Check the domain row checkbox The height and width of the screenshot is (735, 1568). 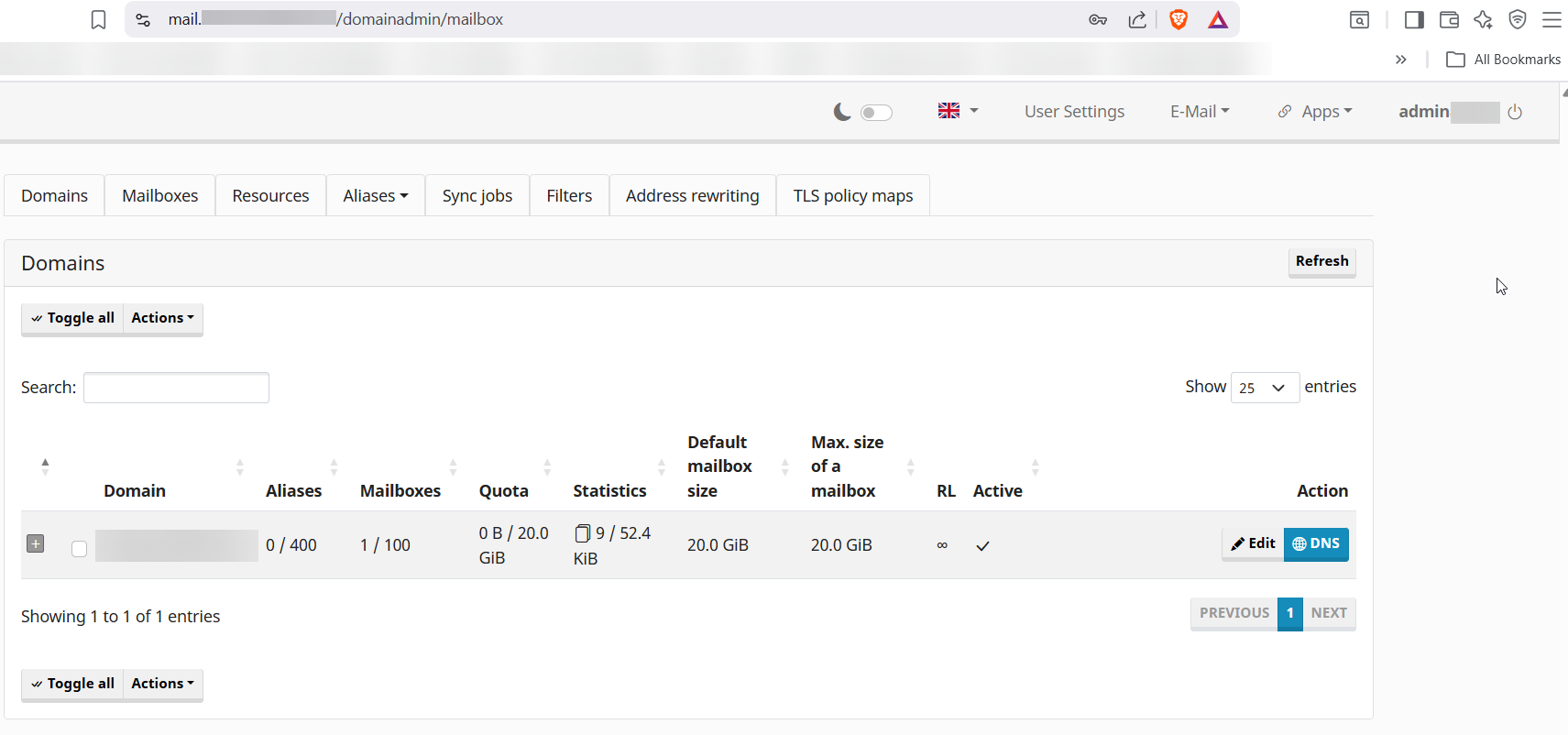pyautogui.click(x=80, y=548)
